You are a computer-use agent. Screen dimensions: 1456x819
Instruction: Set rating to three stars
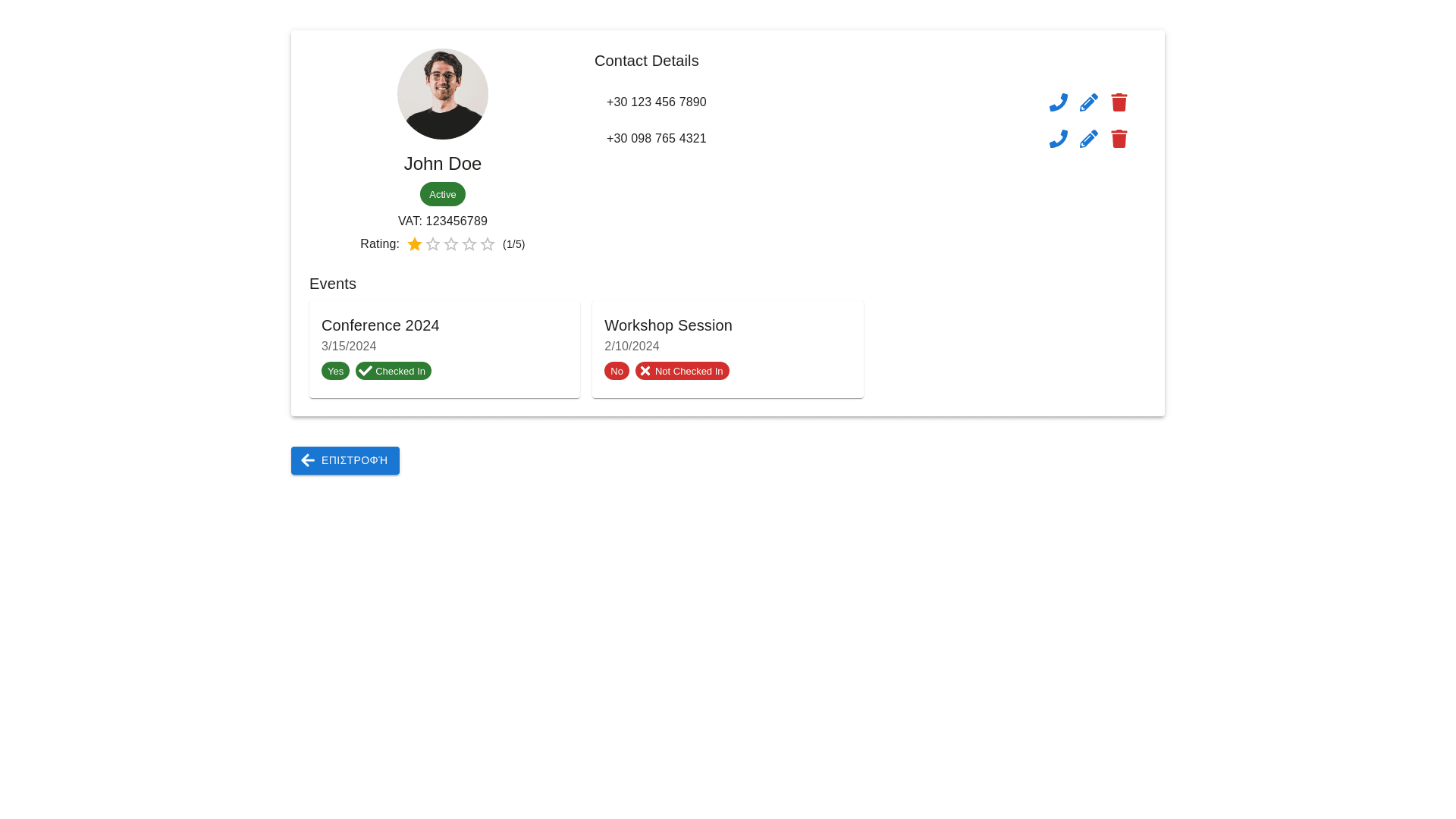click(451, 244)
